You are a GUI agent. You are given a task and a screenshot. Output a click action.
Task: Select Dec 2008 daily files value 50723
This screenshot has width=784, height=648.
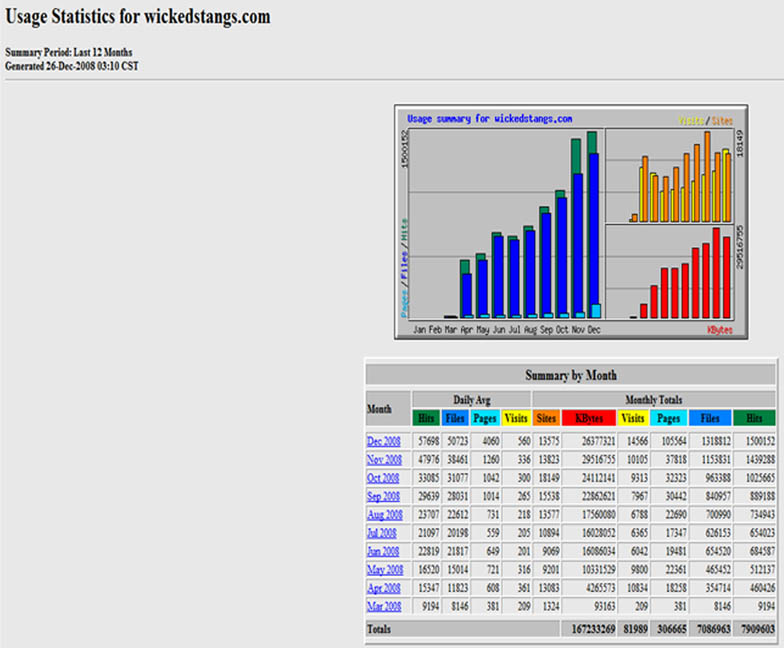pyautogui.click(x=458, y=441)
